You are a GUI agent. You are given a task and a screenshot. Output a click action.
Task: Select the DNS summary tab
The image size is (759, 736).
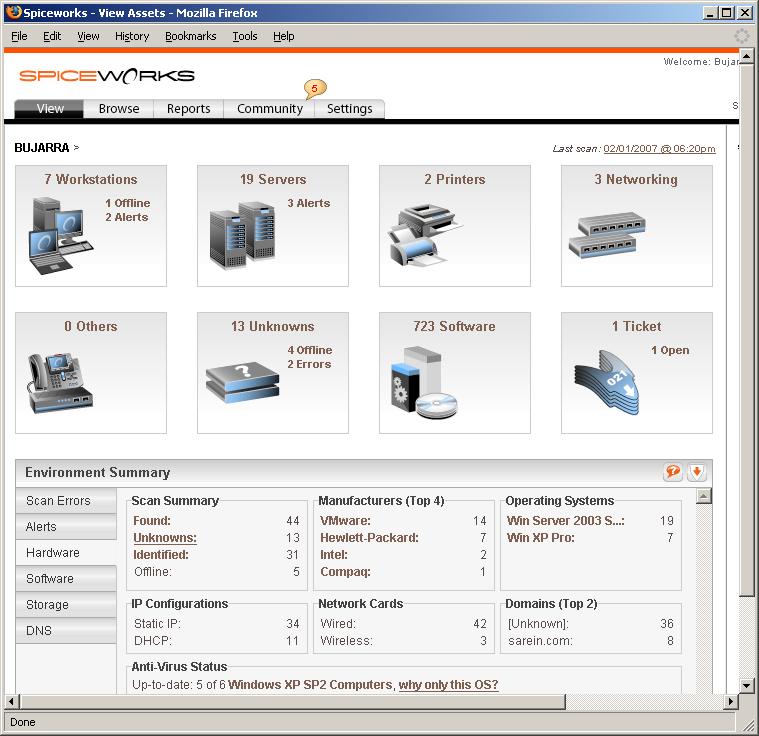66,630
